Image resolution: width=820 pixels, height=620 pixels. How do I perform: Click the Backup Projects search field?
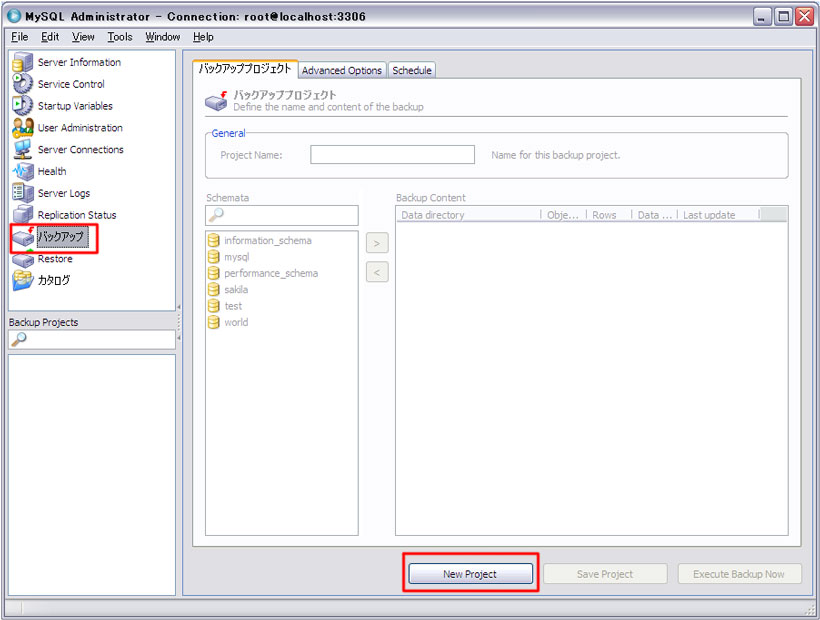pyautogui.click(x=92, y=339)
